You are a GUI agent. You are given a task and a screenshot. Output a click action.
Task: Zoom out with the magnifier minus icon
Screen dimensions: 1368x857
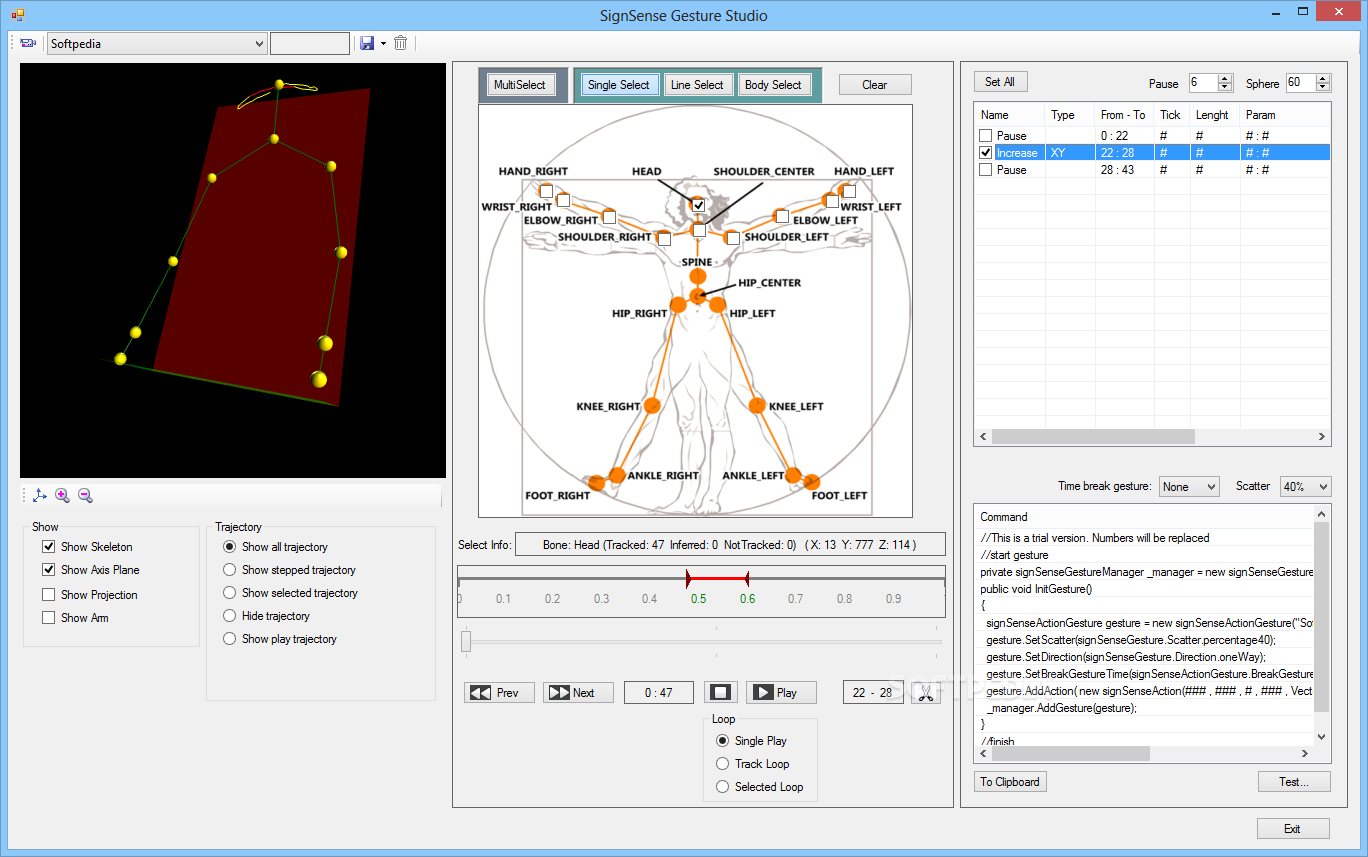pos(85,495)
